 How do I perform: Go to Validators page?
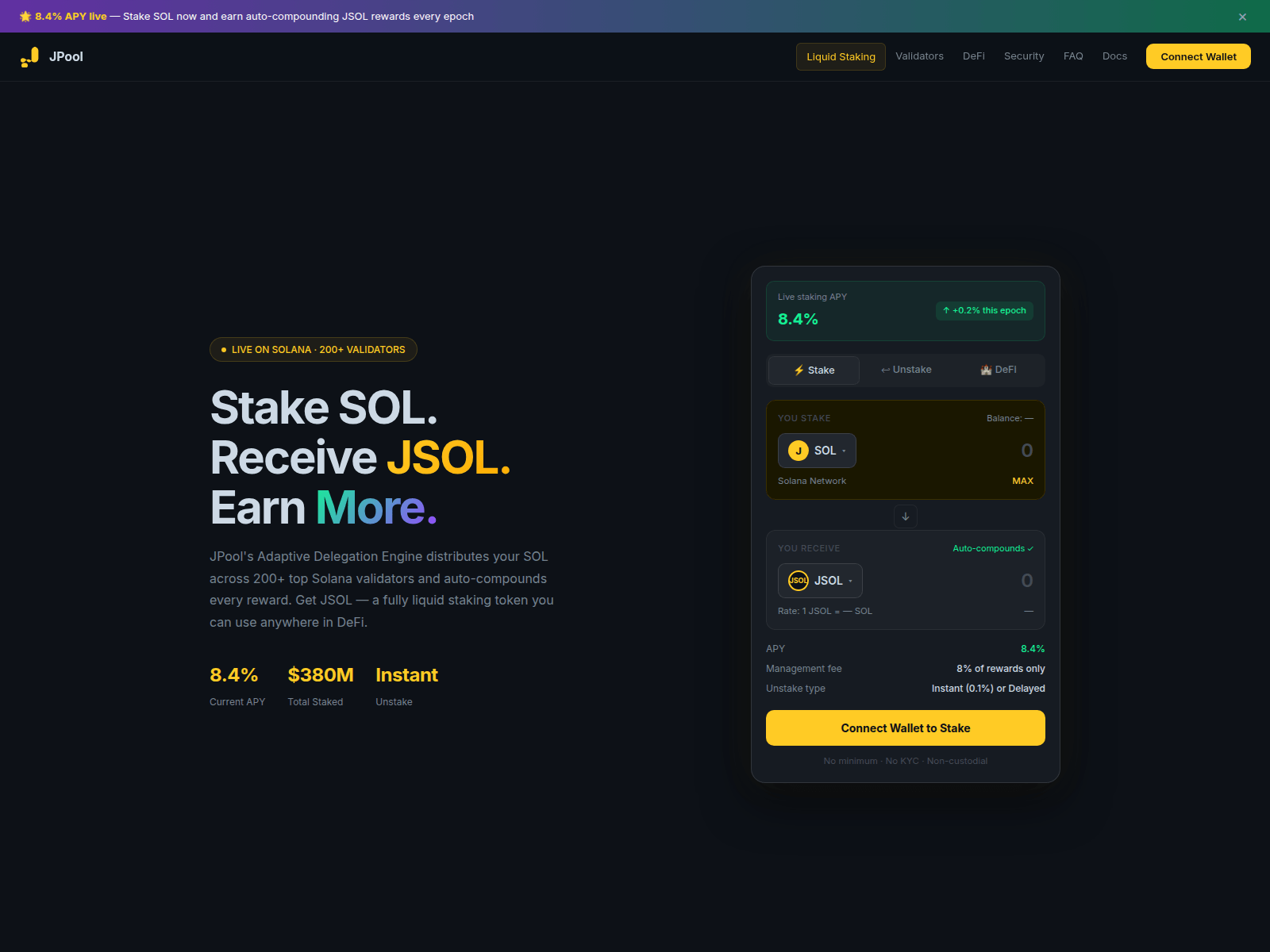coord(919,56)
